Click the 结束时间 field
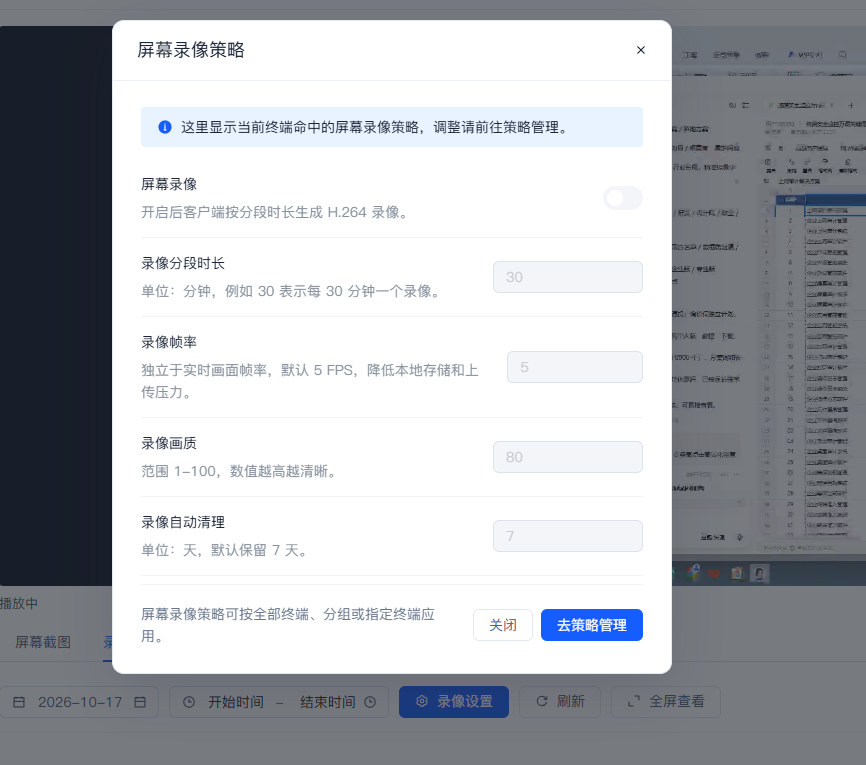The width and height of the screenshot is (866, 765). (328, 702)
